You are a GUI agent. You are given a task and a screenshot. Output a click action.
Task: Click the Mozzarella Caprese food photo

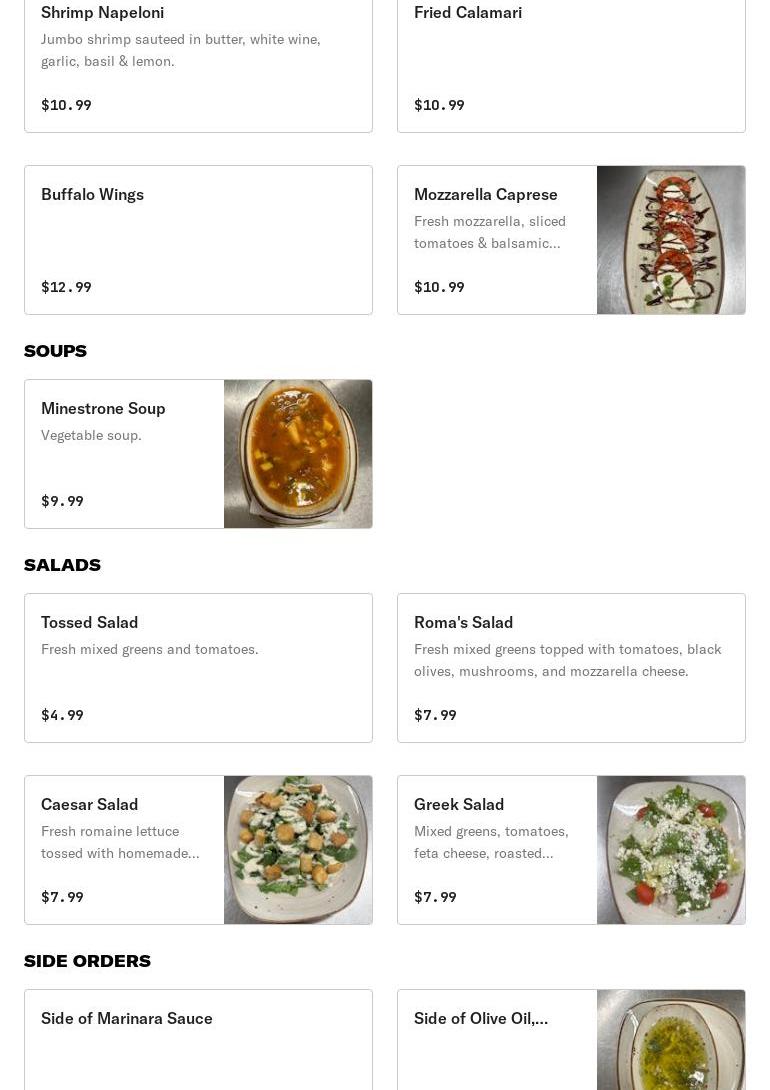click(x=670, y=240)
